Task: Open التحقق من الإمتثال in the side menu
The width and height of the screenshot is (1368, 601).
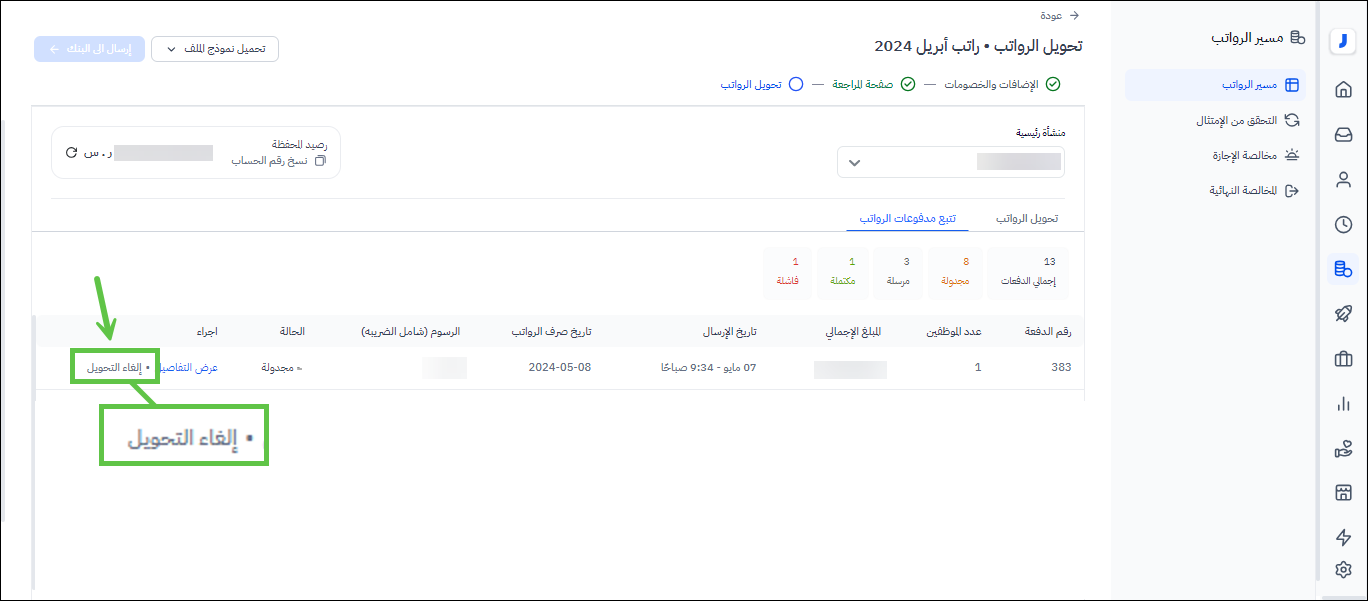Action: pos(1246,120)
